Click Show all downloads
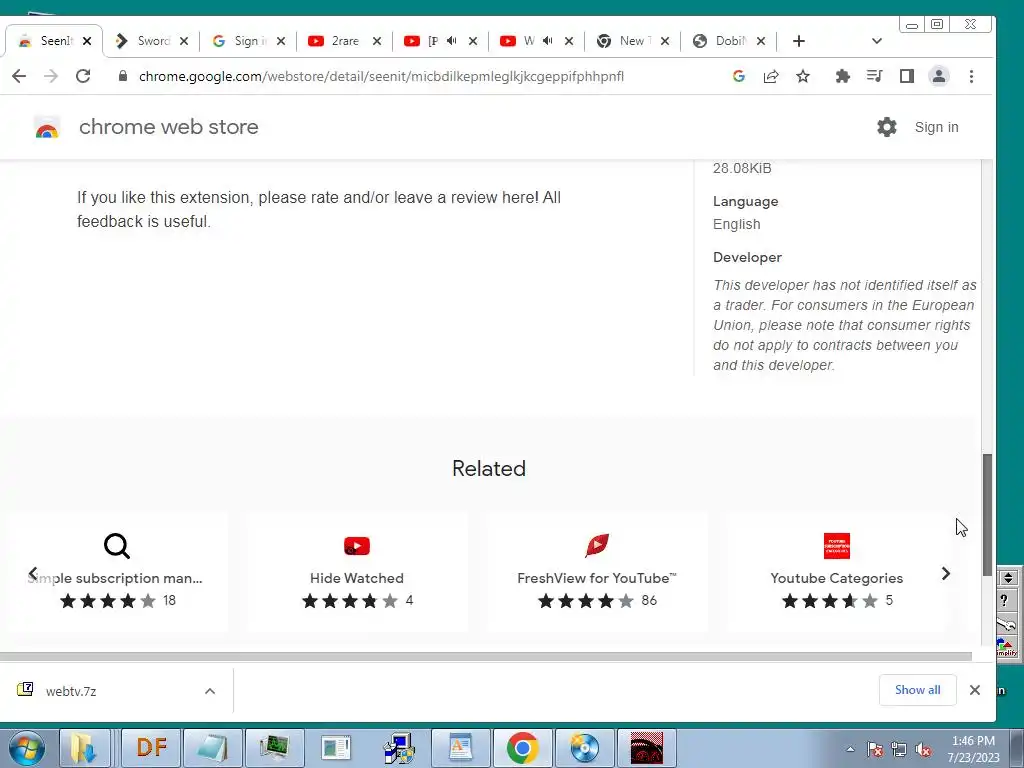The image size is (1024, 768). click(x=918, y=690)
